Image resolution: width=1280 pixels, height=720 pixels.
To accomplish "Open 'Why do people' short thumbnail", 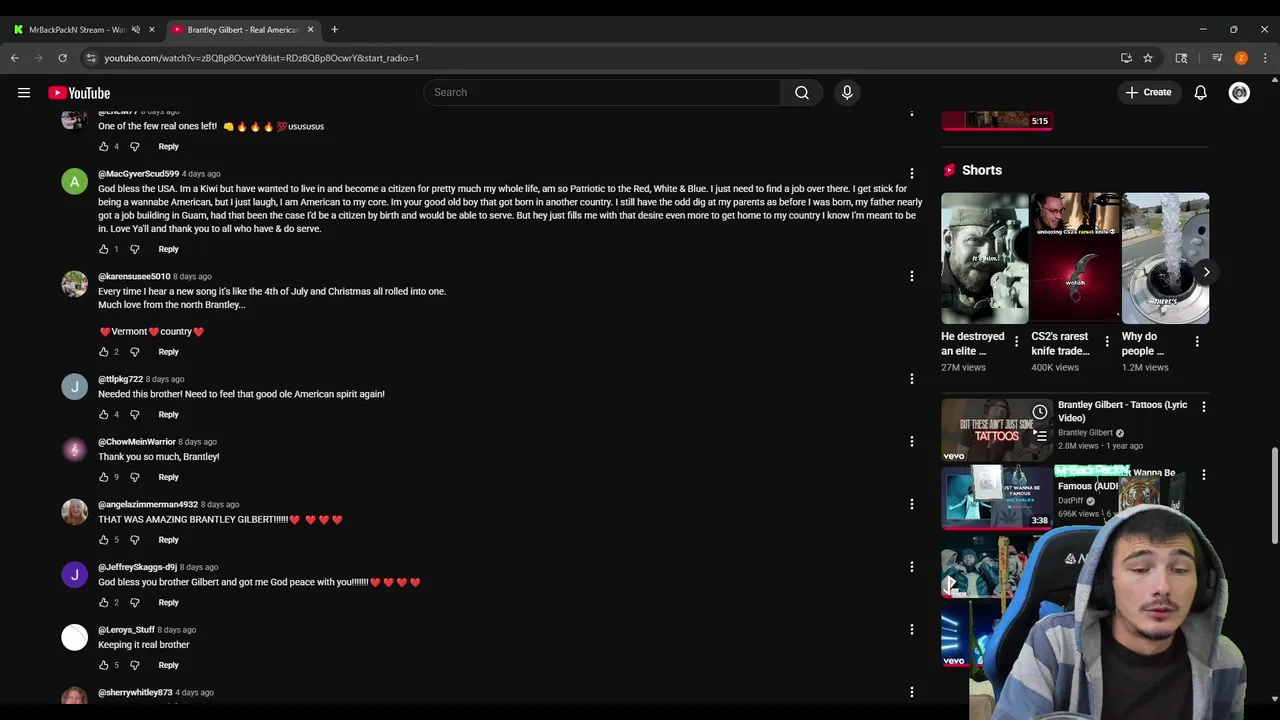I will click(1165, 258).
